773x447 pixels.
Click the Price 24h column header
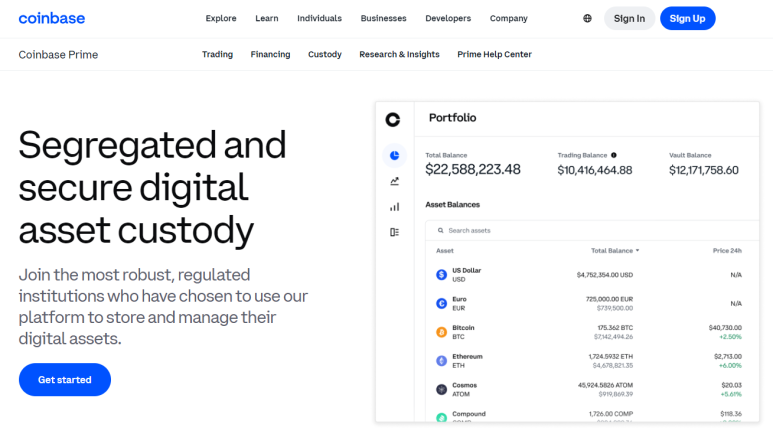tap(727, 250)
